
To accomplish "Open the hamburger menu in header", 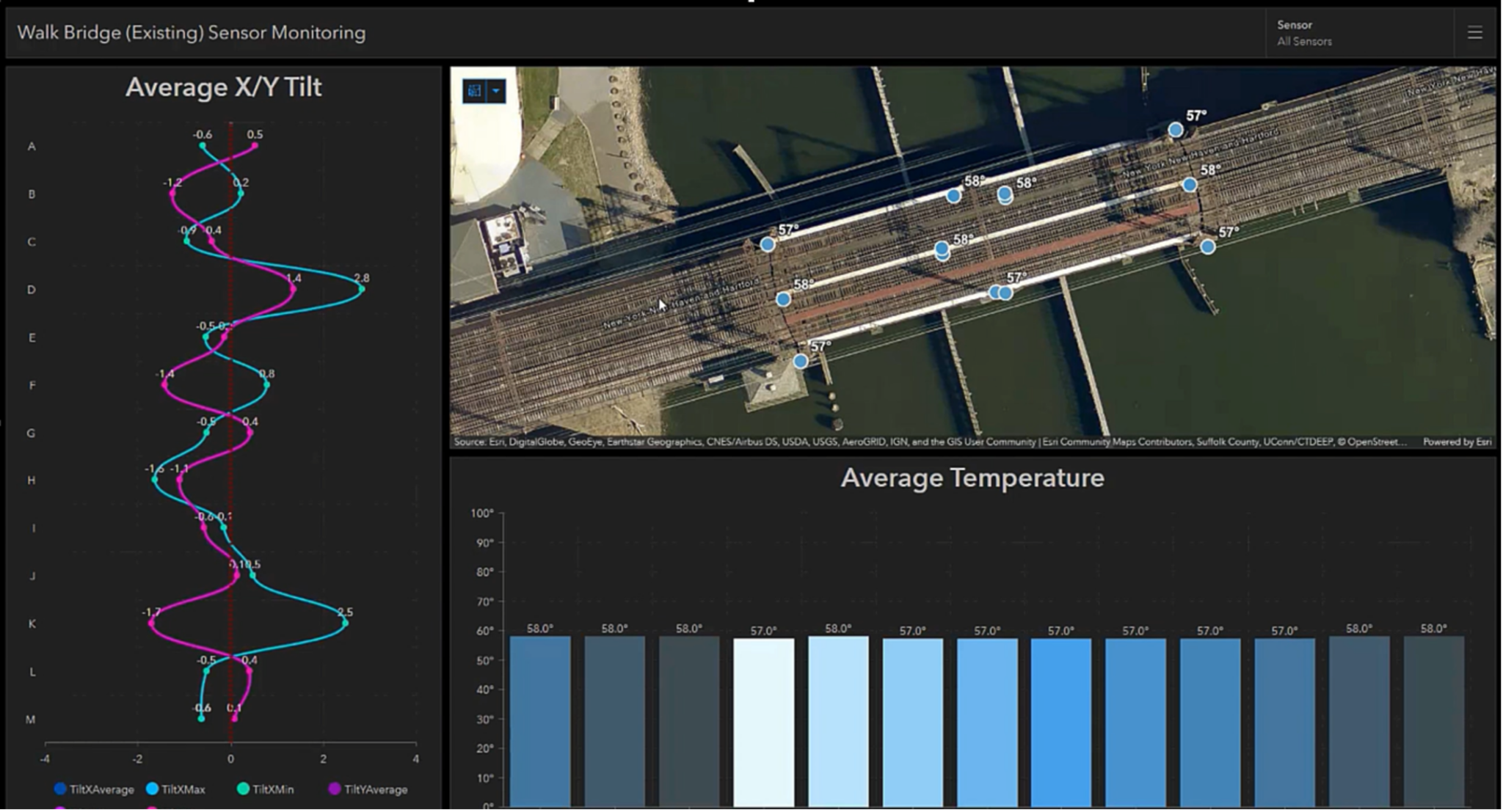I will [x=1474, y=33].
